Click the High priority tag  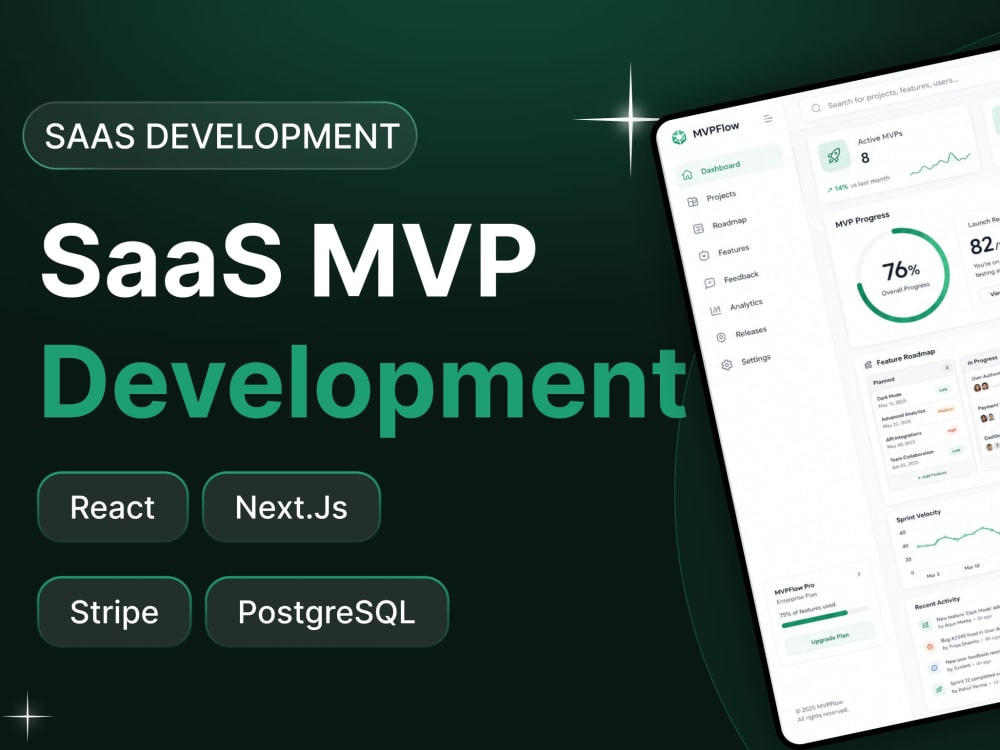coord(952,430)
